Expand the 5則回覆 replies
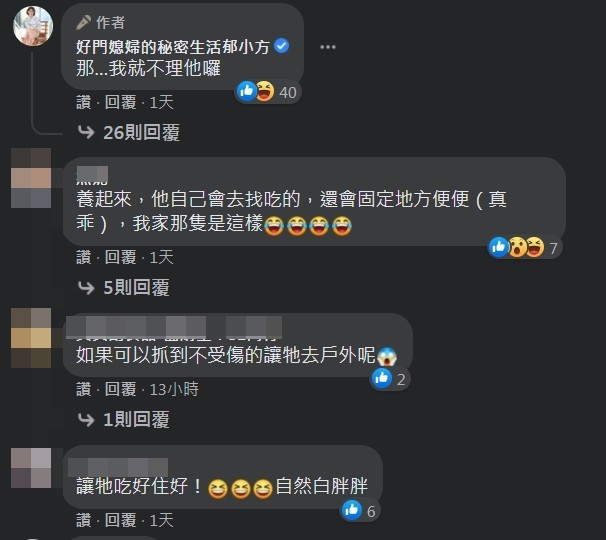The width and height of the screenshot is (606, 540). coord(136,288)
